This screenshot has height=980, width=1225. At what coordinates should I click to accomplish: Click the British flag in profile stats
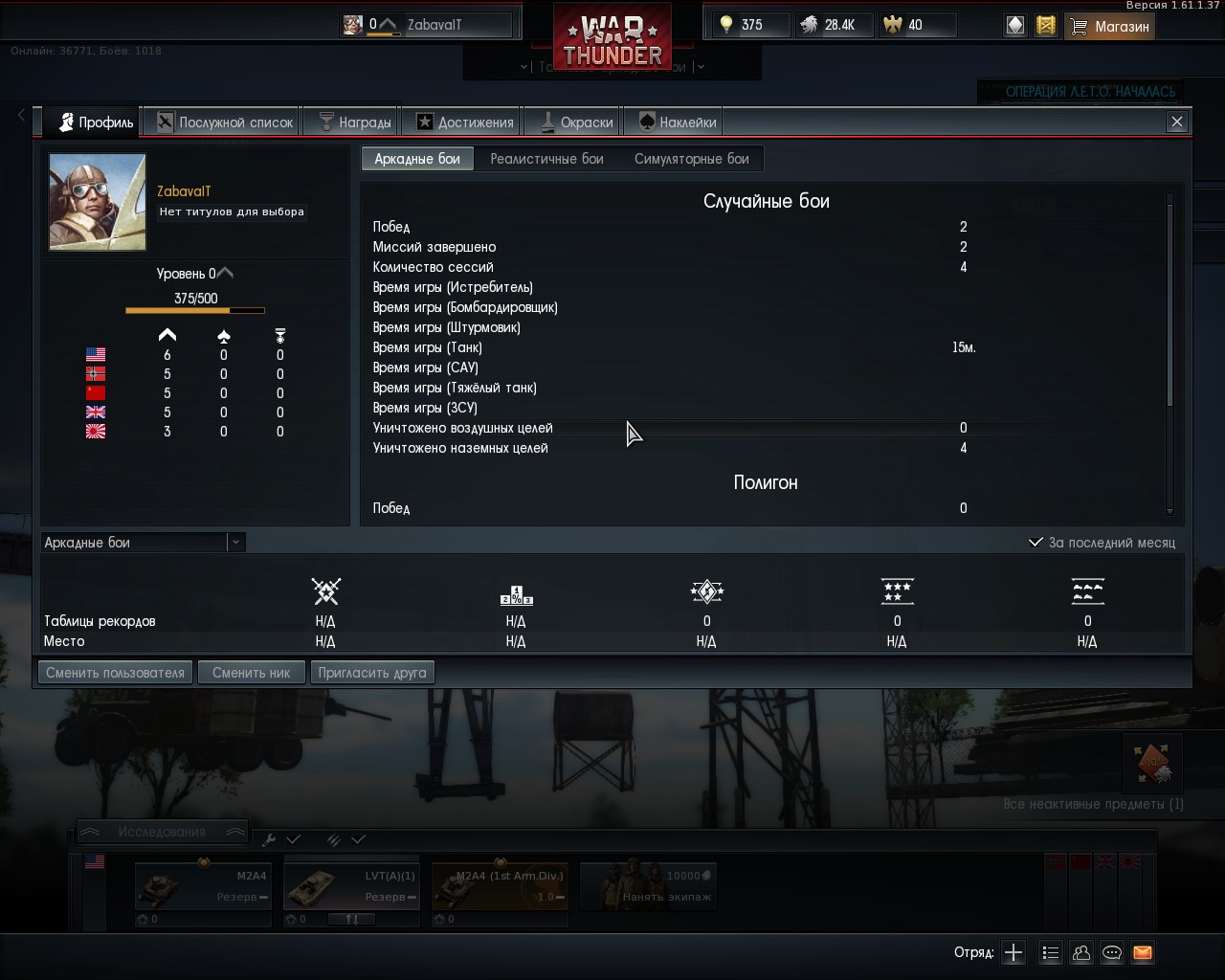96,412
